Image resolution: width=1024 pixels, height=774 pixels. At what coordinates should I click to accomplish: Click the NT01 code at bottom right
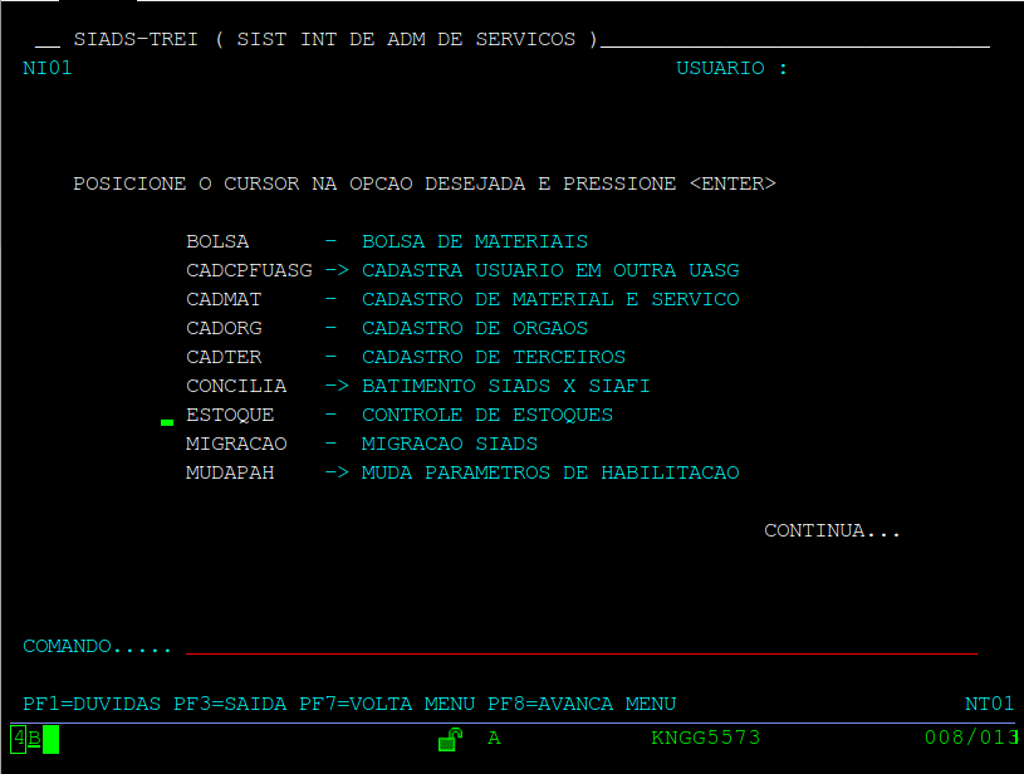pos(989,704)
